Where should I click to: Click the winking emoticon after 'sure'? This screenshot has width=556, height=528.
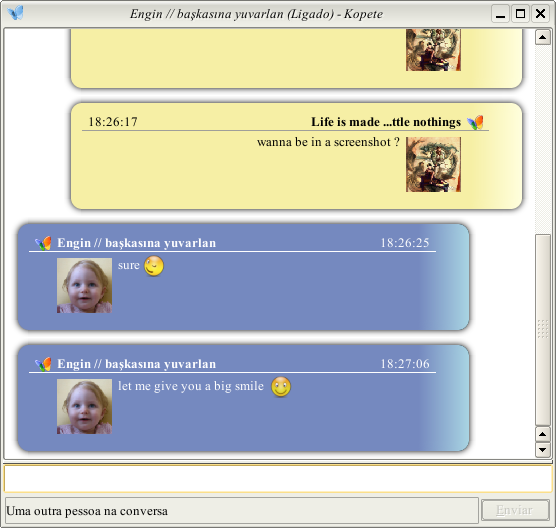154,266
